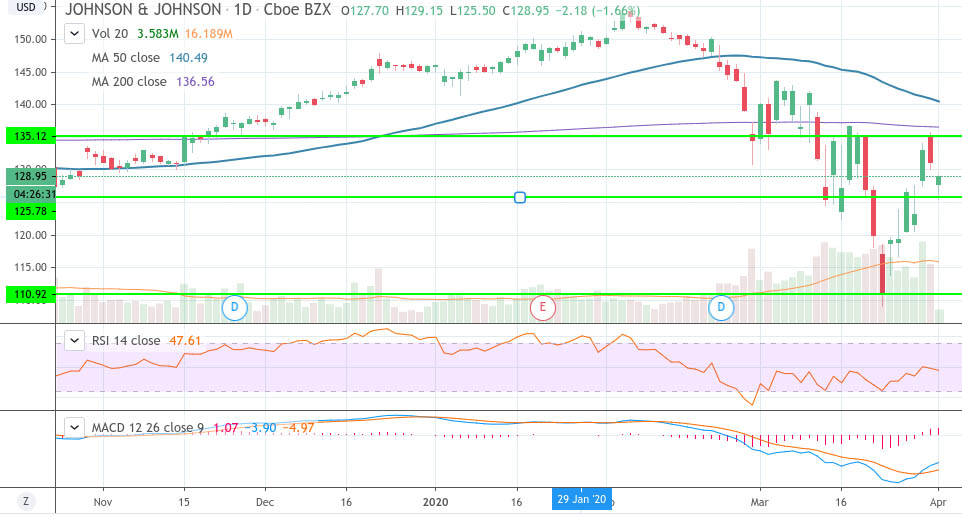The image size is (962, 517).
Task: Select the MACD 12 26 close 9 legend
Action: coord(147,427)
